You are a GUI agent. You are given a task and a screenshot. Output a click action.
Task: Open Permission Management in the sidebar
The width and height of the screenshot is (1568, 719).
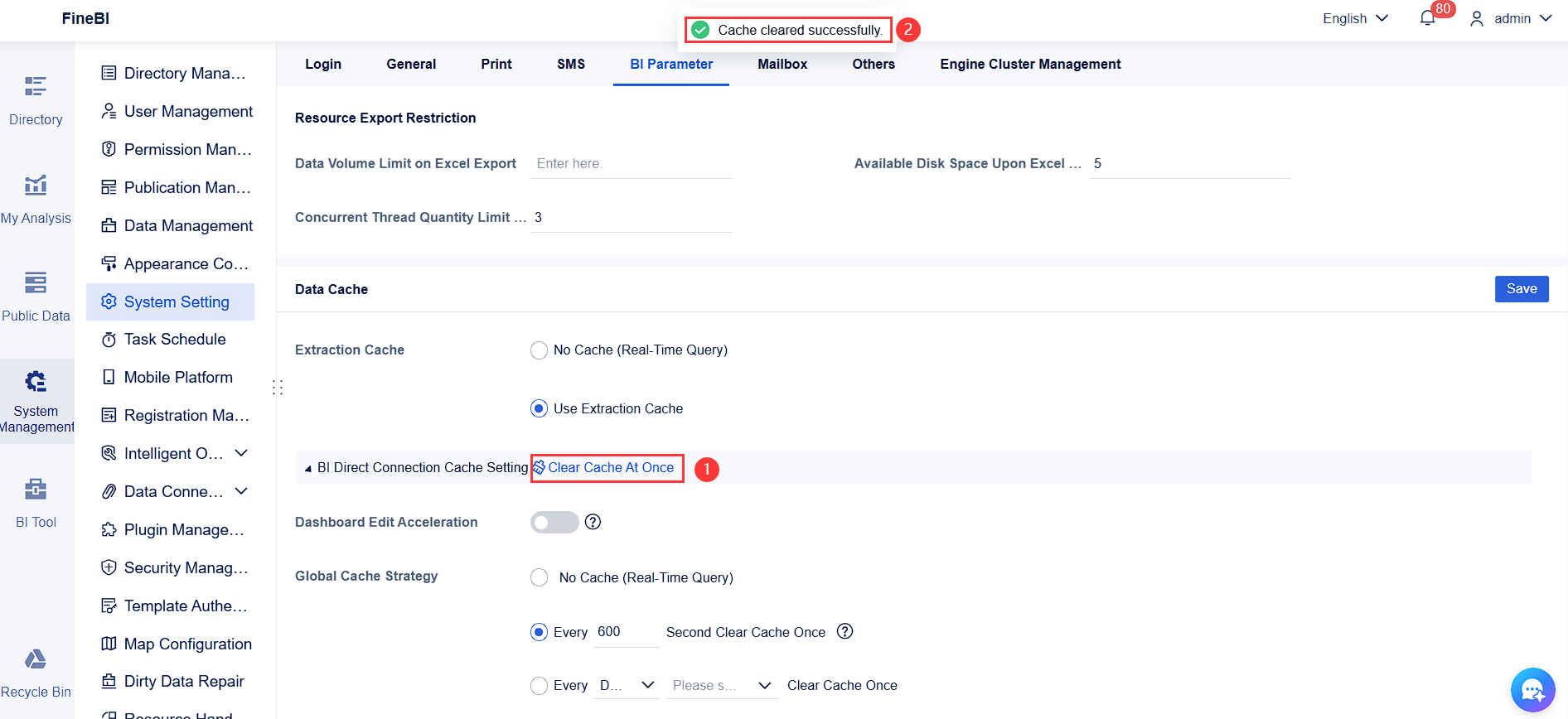(171, 149)
